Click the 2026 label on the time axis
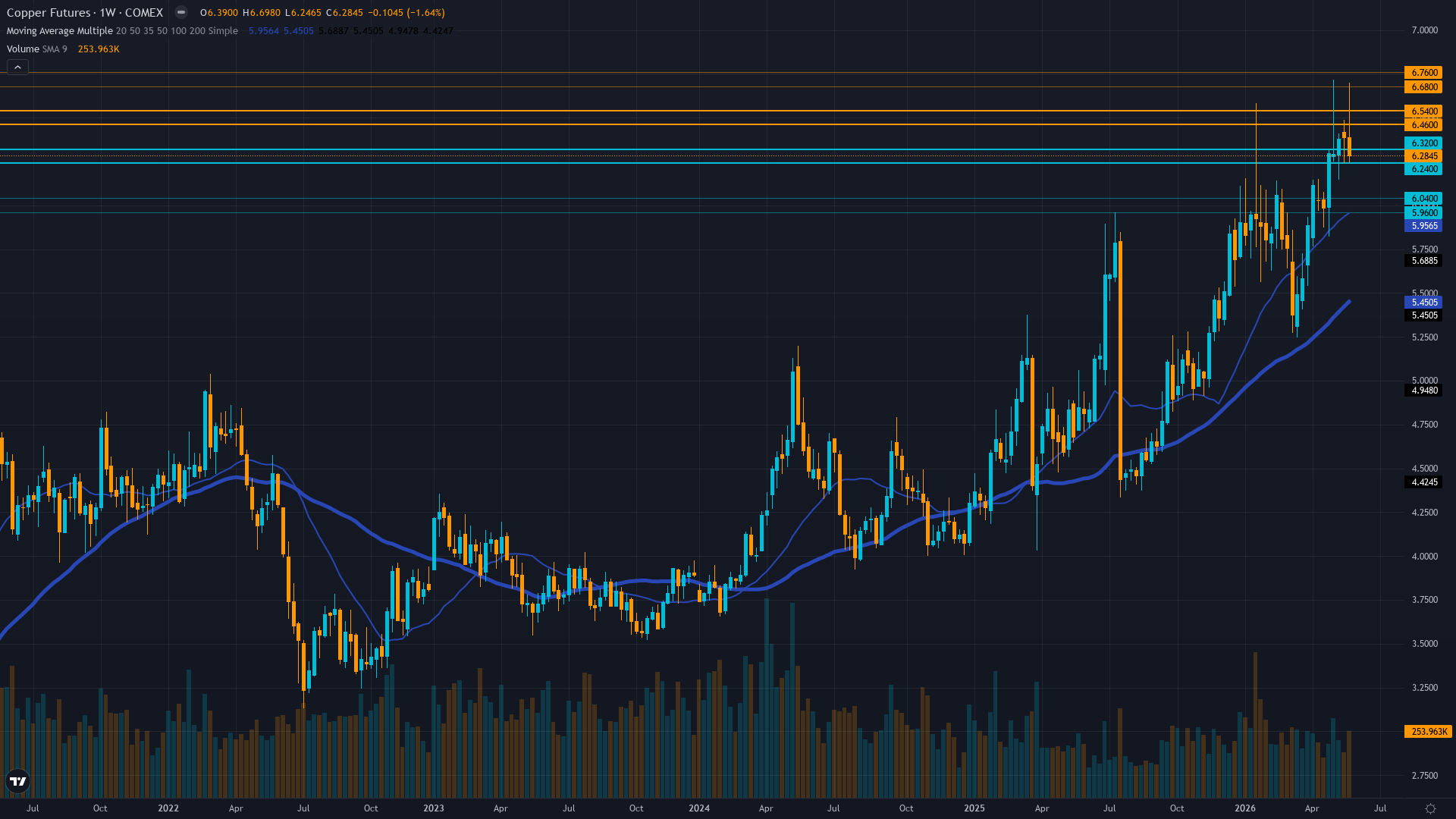The image size is (1456, 819). [x=1245, y=808]
